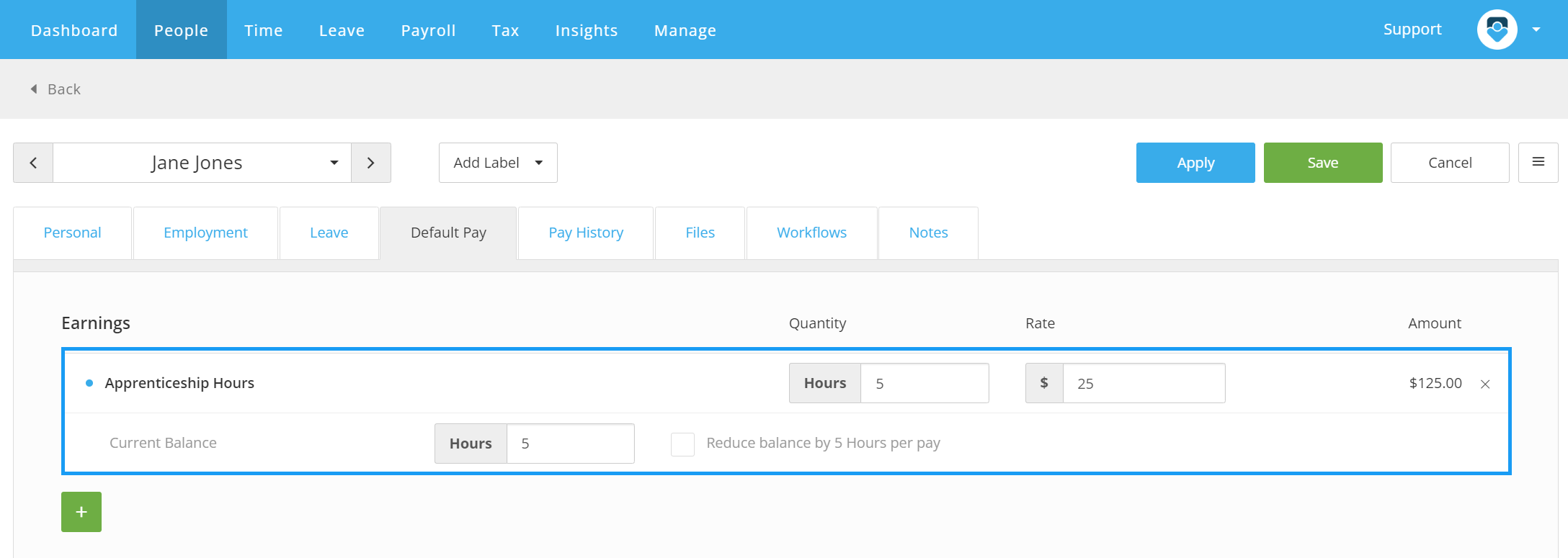Viewport: 1568px width, 558px height.
Task: Open the Dashboard menu
Action: tap(74, 30)
